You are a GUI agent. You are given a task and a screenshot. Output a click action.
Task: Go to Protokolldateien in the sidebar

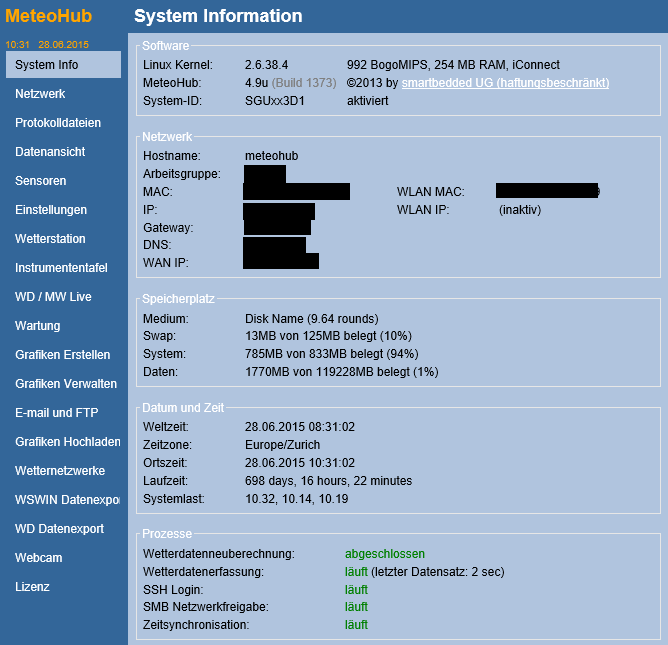(58, 123)
